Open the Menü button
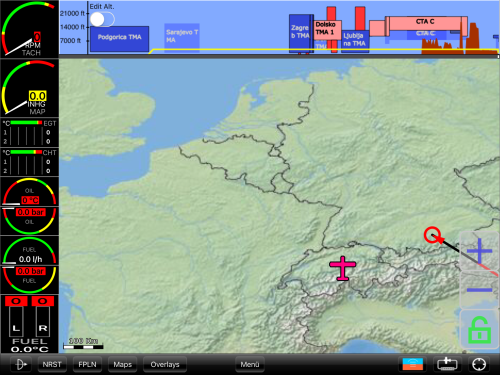 [250, 364]
